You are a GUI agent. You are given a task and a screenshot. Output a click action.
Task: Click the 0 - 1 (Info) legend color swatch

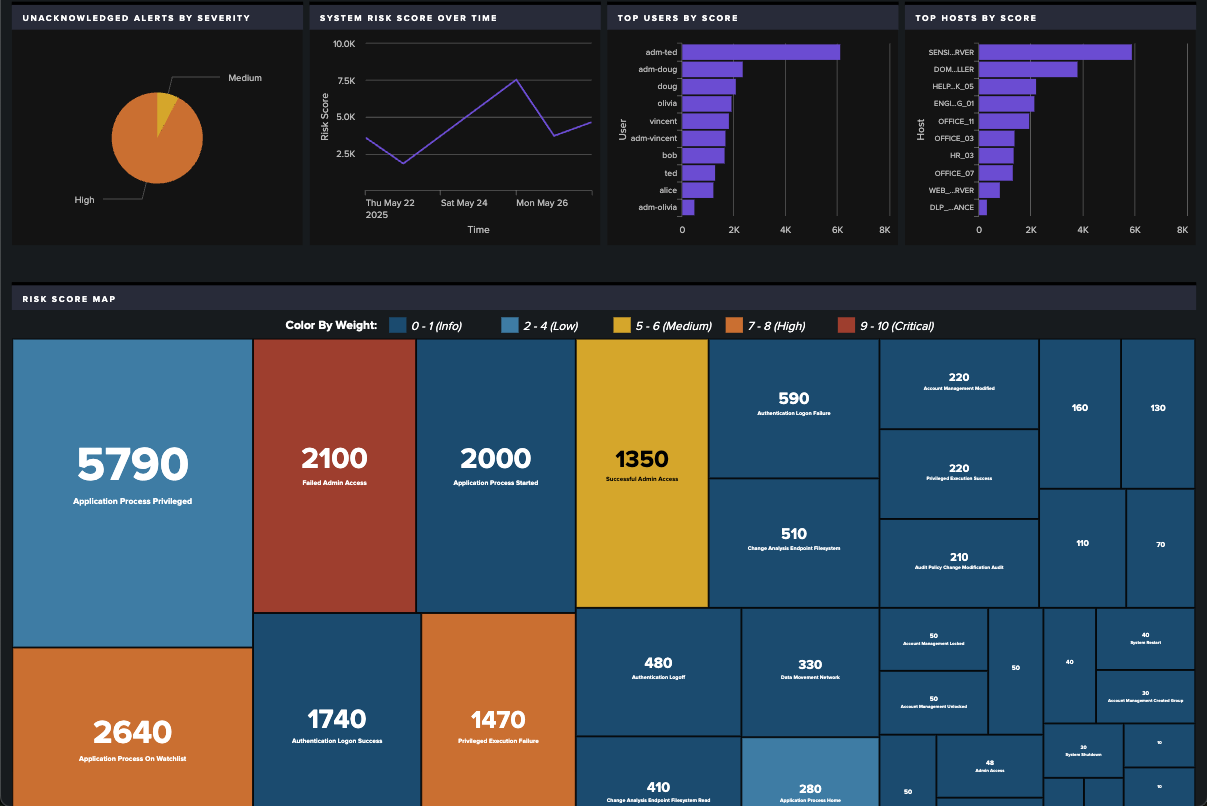tap(397, 325)
